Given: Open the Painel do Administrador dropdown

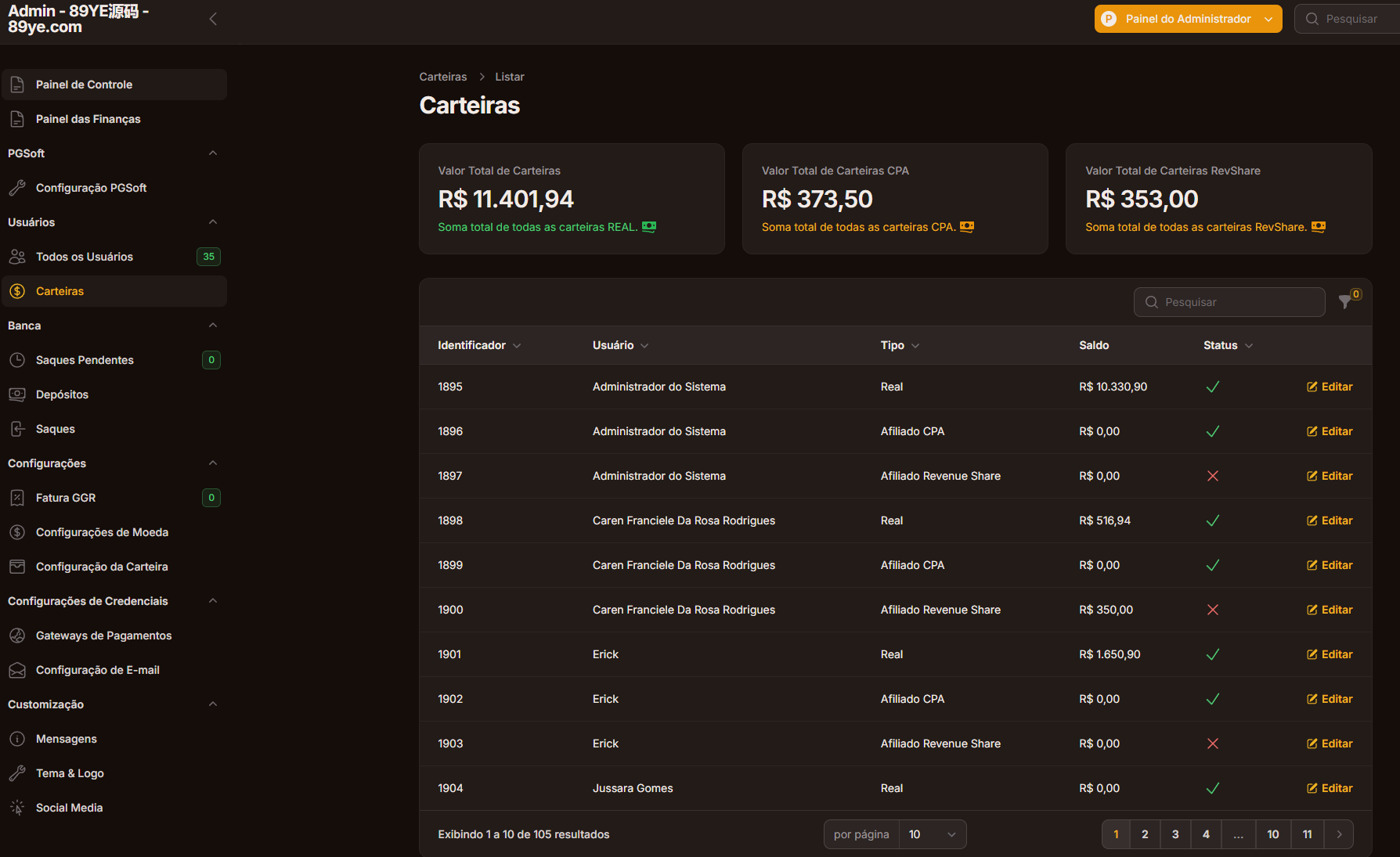Looking at the screenshot, I should point(1188,19).
